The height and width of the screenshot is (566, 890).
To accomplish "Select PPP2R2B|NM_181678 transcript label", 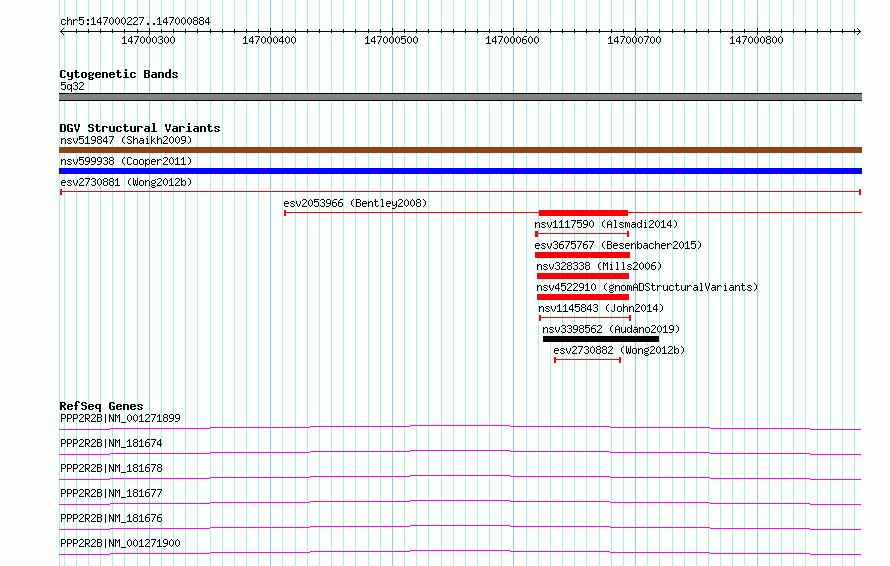I will click(111, 468).
